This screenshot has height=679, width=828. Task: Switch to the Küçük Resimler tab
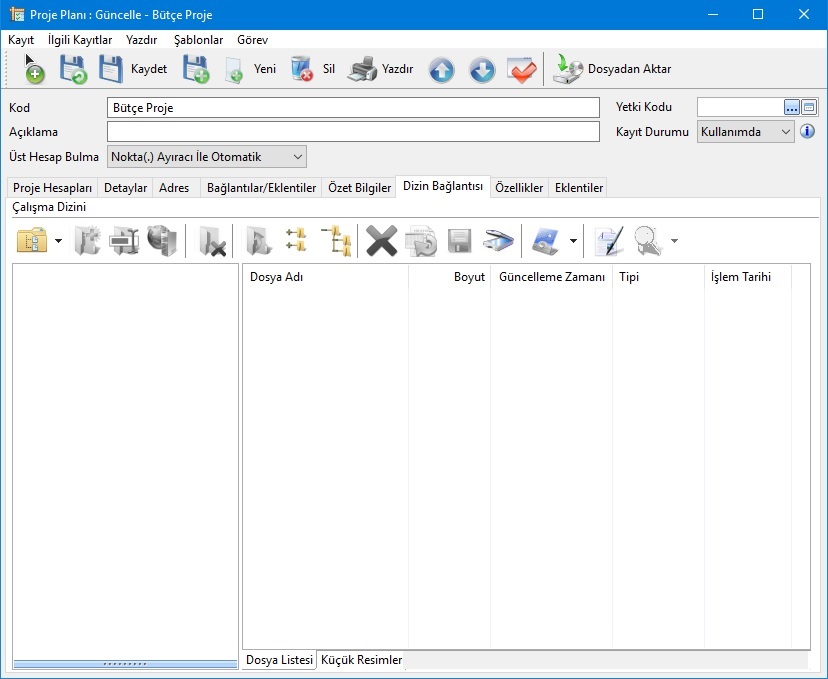(x=361, y=660)
